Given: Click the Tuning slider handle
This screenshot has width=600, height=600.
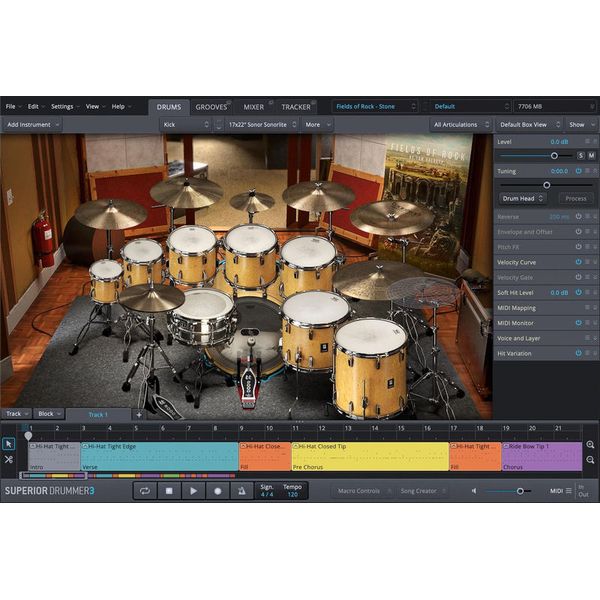Looking at the screenshot, I should point(547,185).
